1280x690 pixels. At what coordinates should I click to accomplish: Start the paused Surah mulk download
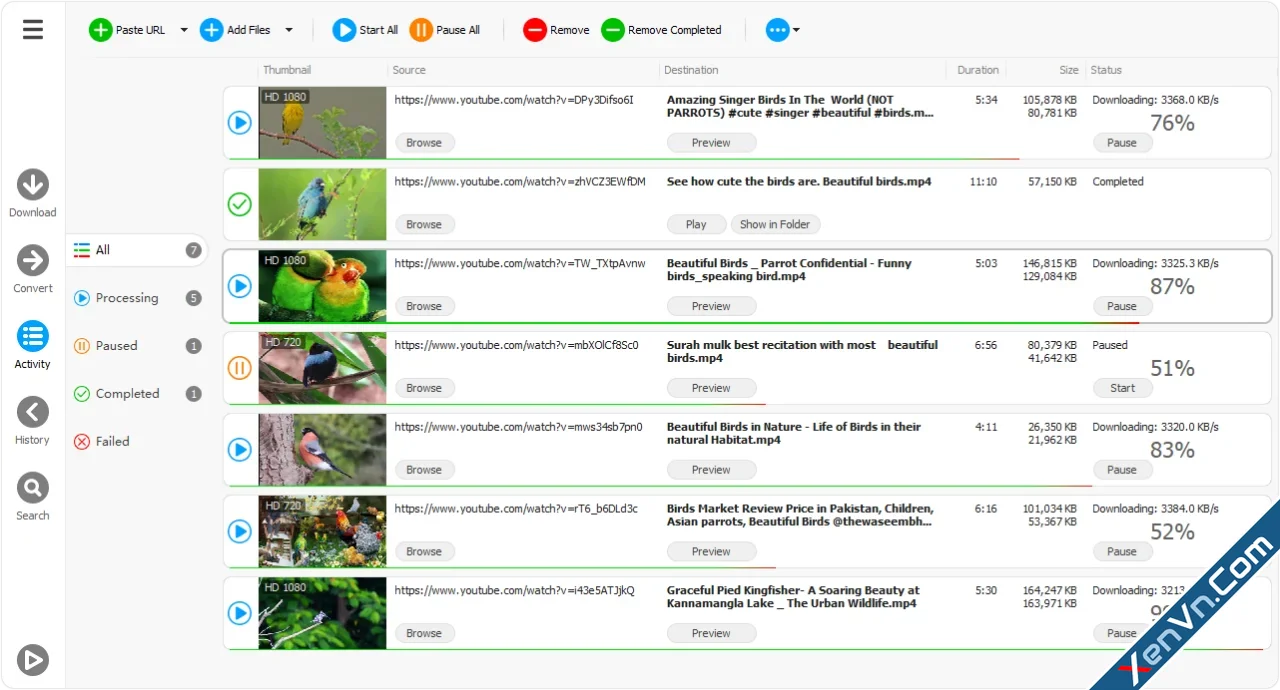pyautogui.click(x=1122, y=388)
